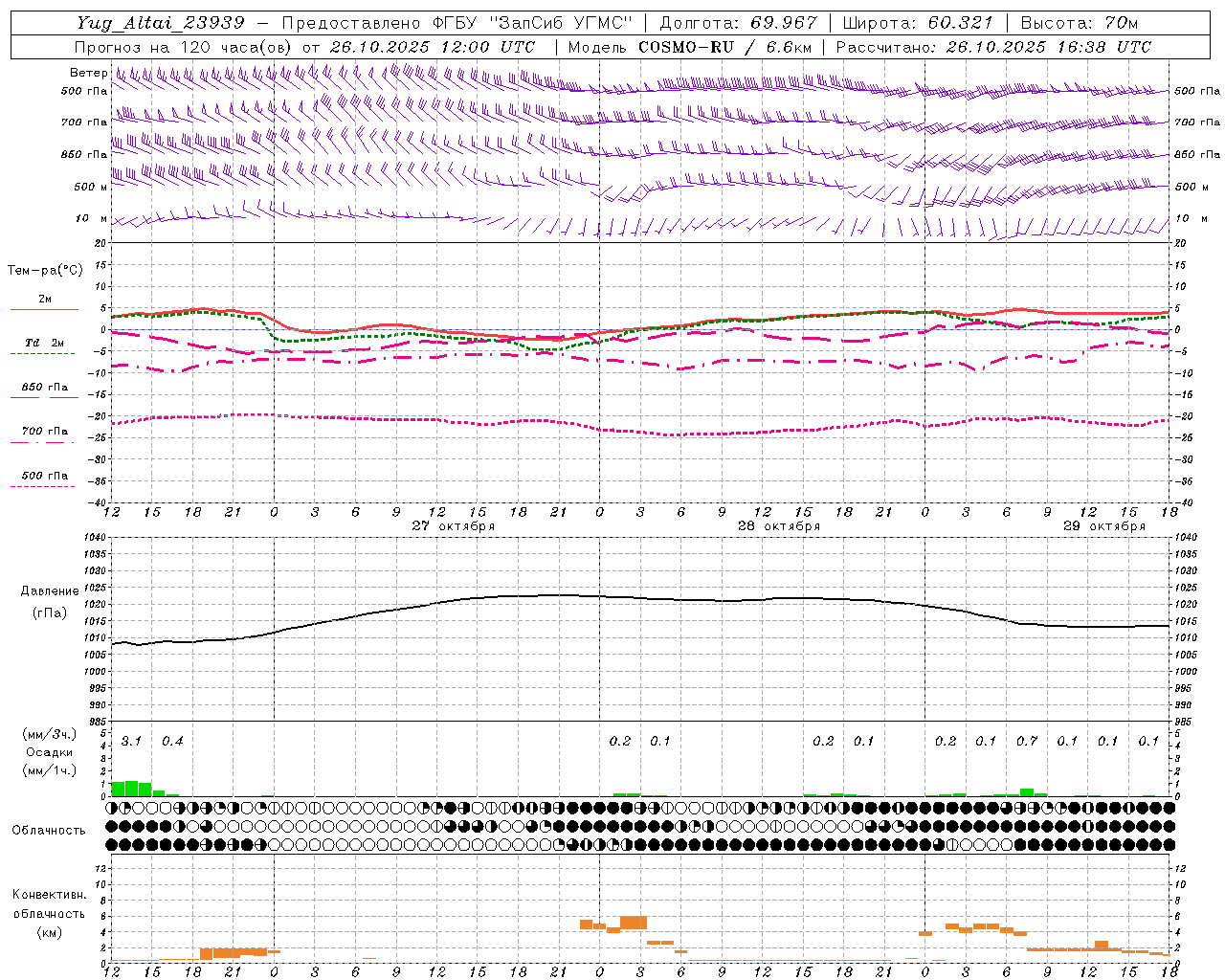Screen dimensions: 1225x980
Task: Click the precipitation total "3.1"
Action: (x=131, y=741)
